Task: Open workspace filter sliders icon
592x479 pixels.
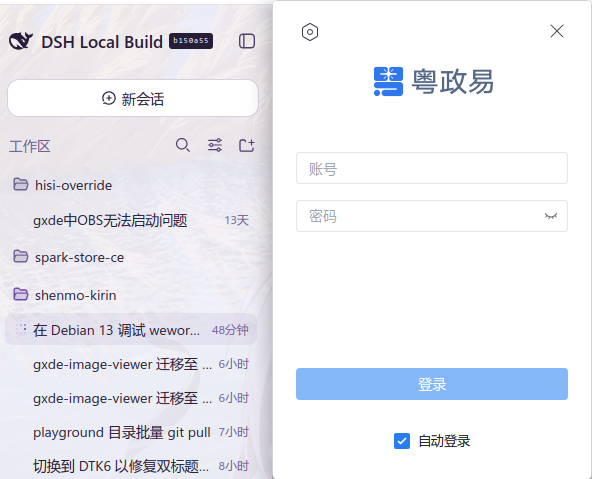Action: point(215,145)
